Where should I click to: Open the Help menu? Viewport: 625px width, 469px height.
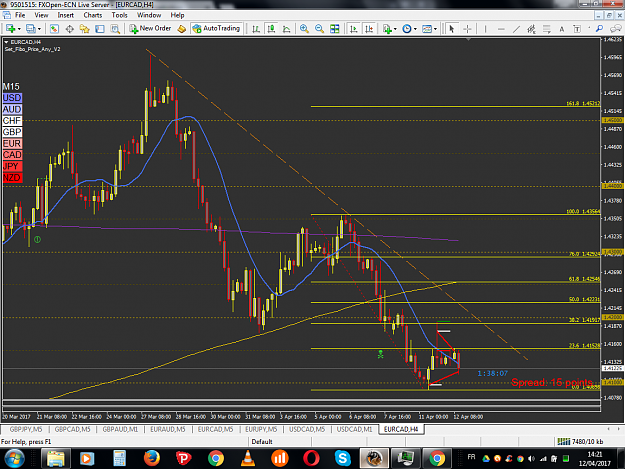point(177,15)
